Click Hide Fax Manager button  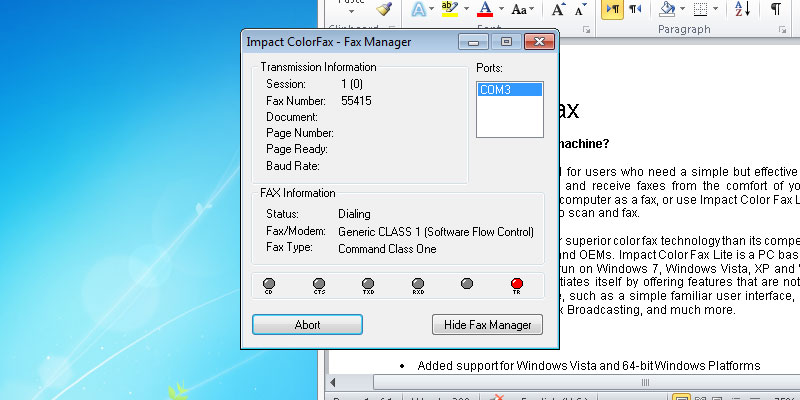click(487, 325)
